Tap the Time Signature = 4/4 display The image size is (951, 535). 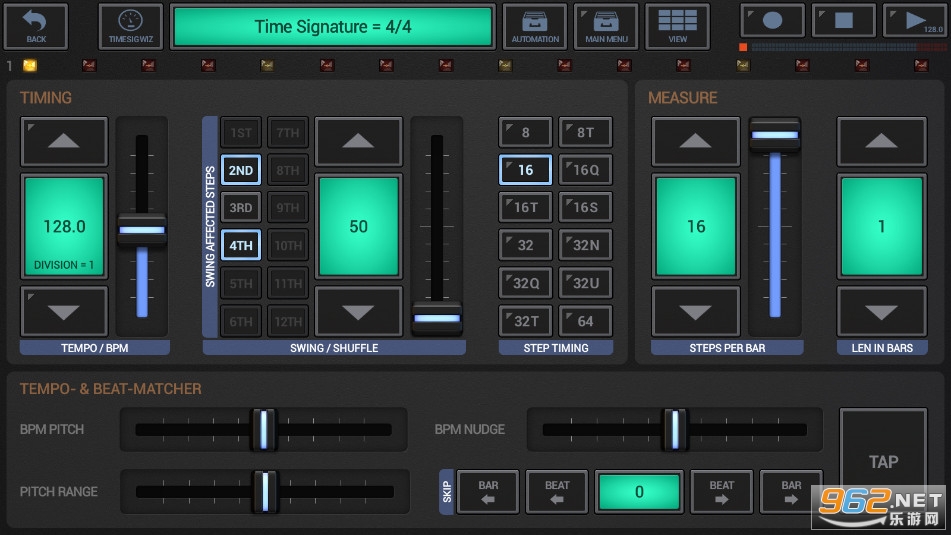pyautogui.click(x=332, y=27)
